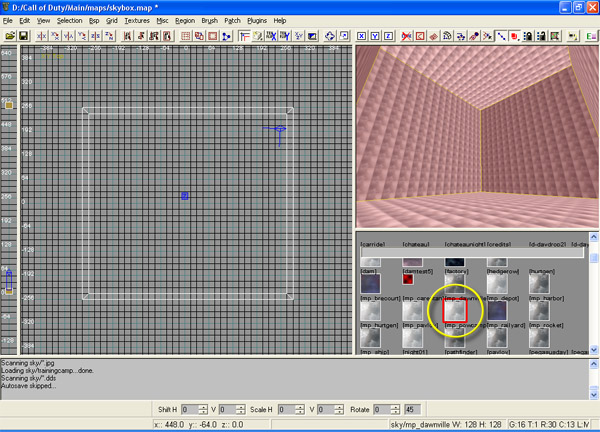Image resolution: width=600 pixels, height=432 pixels.
Task: Increase the Shift V stepper value
Action: [240, 407]
